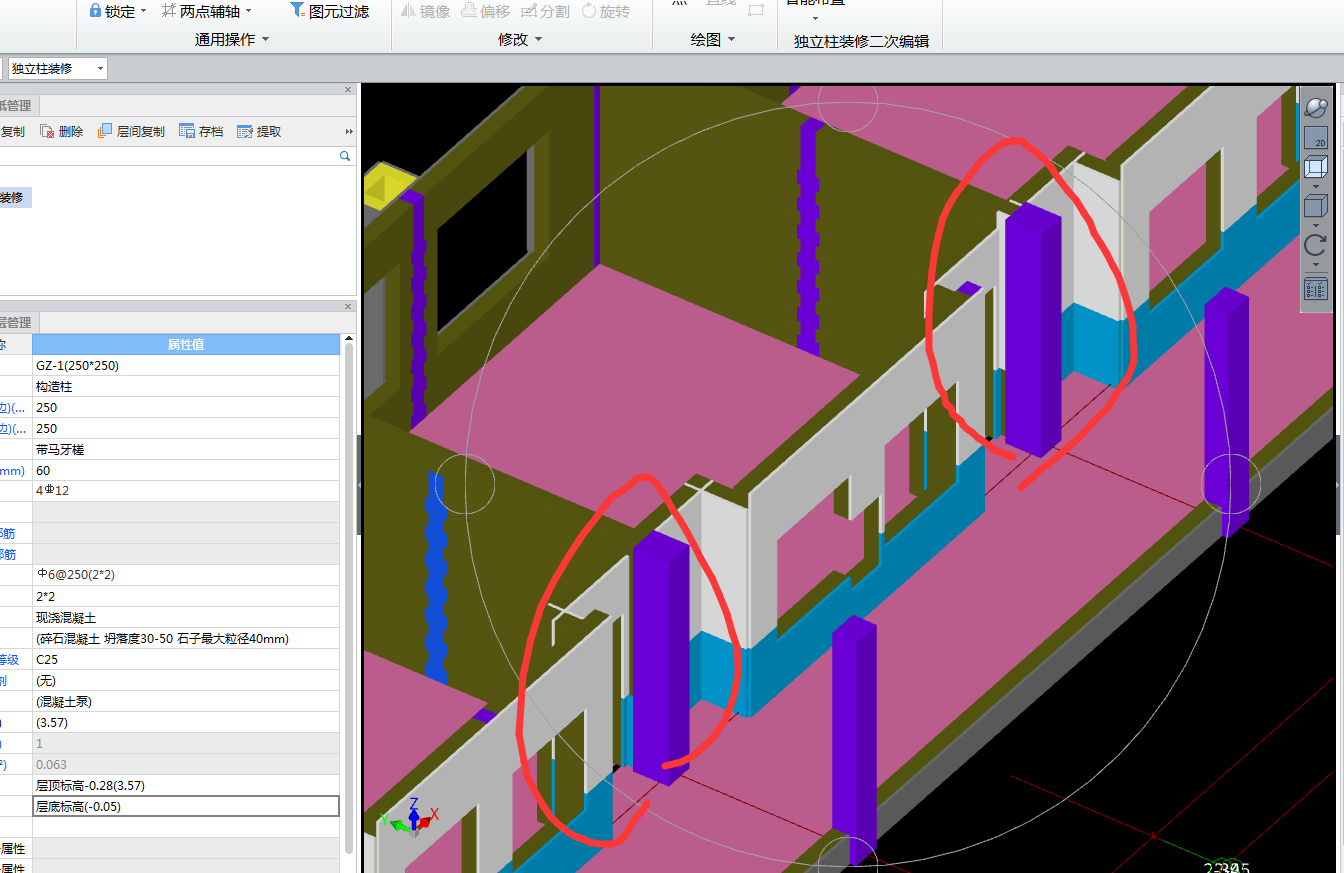The height and width of the screenshot is (873, 1344).
Task: Open the 独立柱装修 component combo box
Action: tap(57, 68)
